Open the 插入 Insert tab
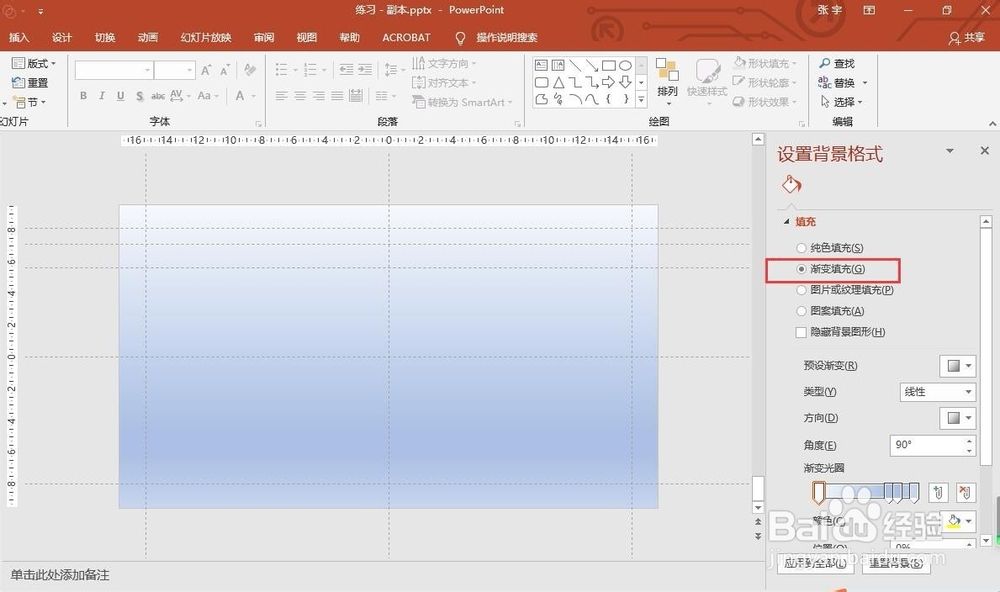1000x592 pixels. pyautogui.click(x=19, y=38)
